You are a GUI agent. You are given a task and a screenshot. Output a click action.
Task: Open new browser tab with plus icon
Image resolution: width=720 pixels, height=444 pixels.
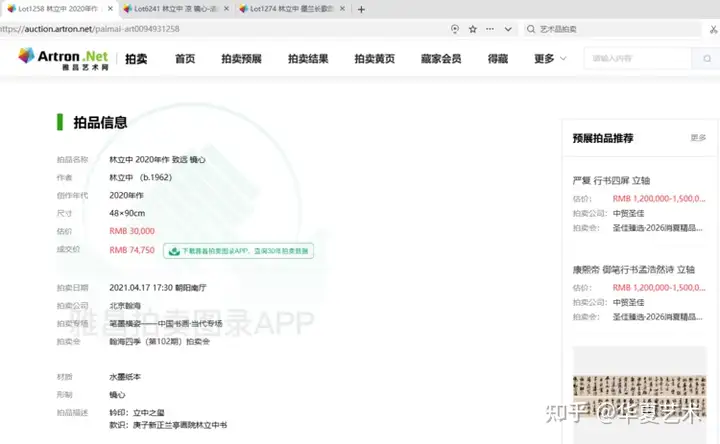click(361, 9)
